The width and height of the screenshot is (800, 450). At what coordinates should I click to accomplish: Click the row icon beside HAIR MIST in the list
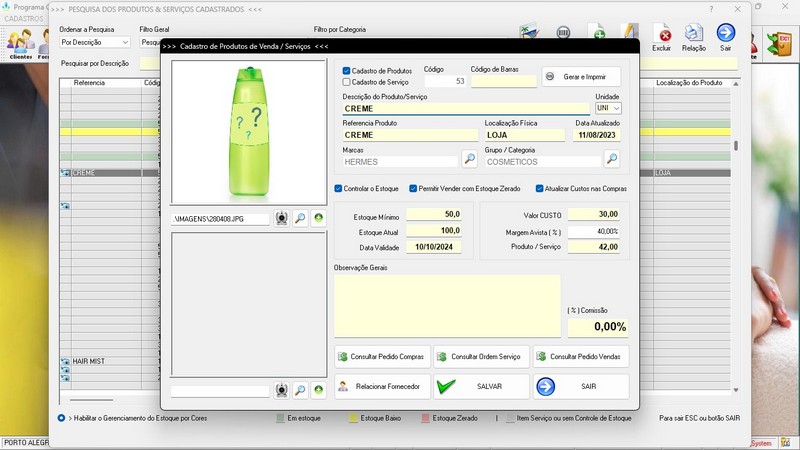pos(65,361)
